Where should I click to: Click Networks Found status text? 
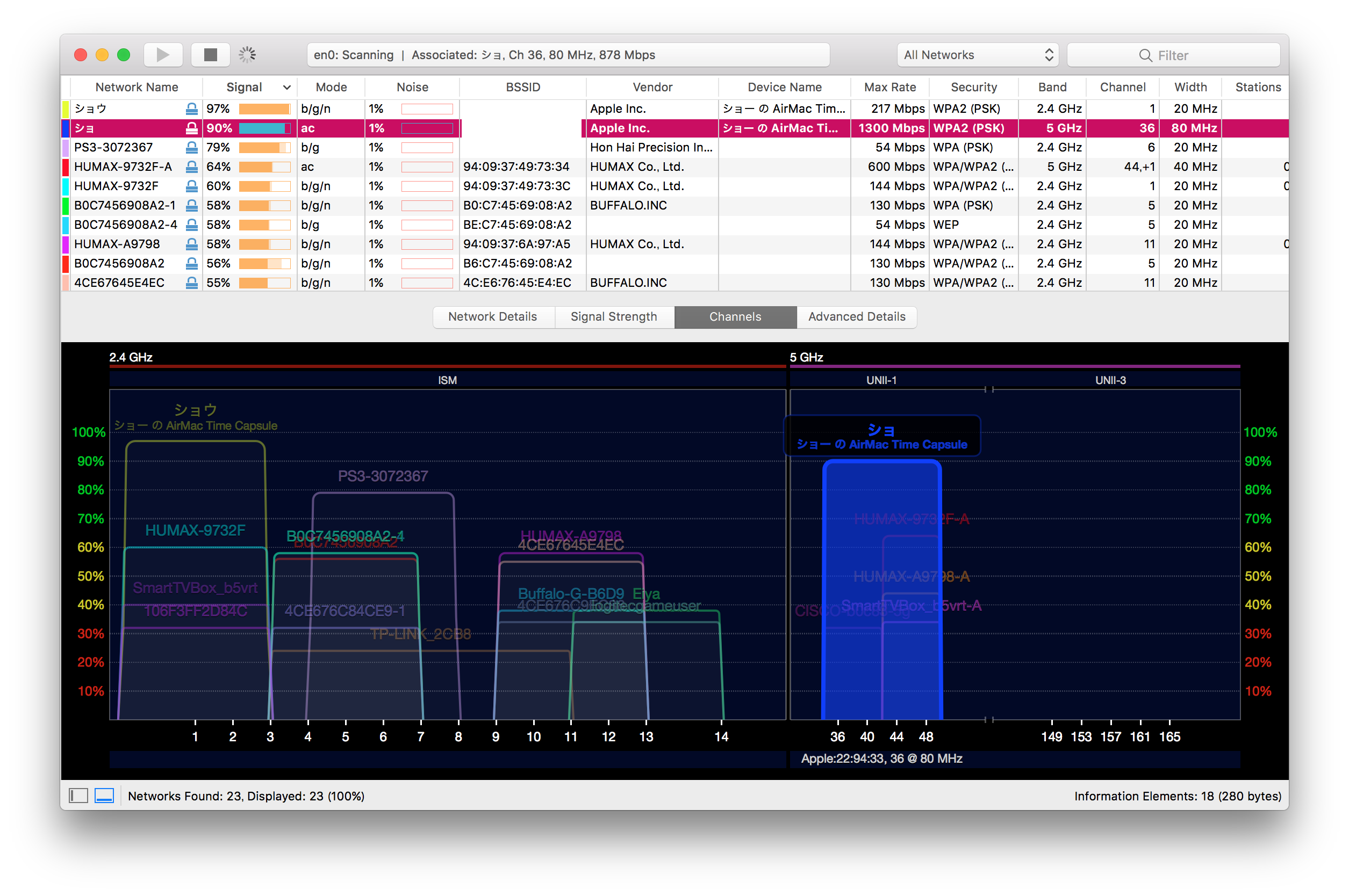coord(246,796)
